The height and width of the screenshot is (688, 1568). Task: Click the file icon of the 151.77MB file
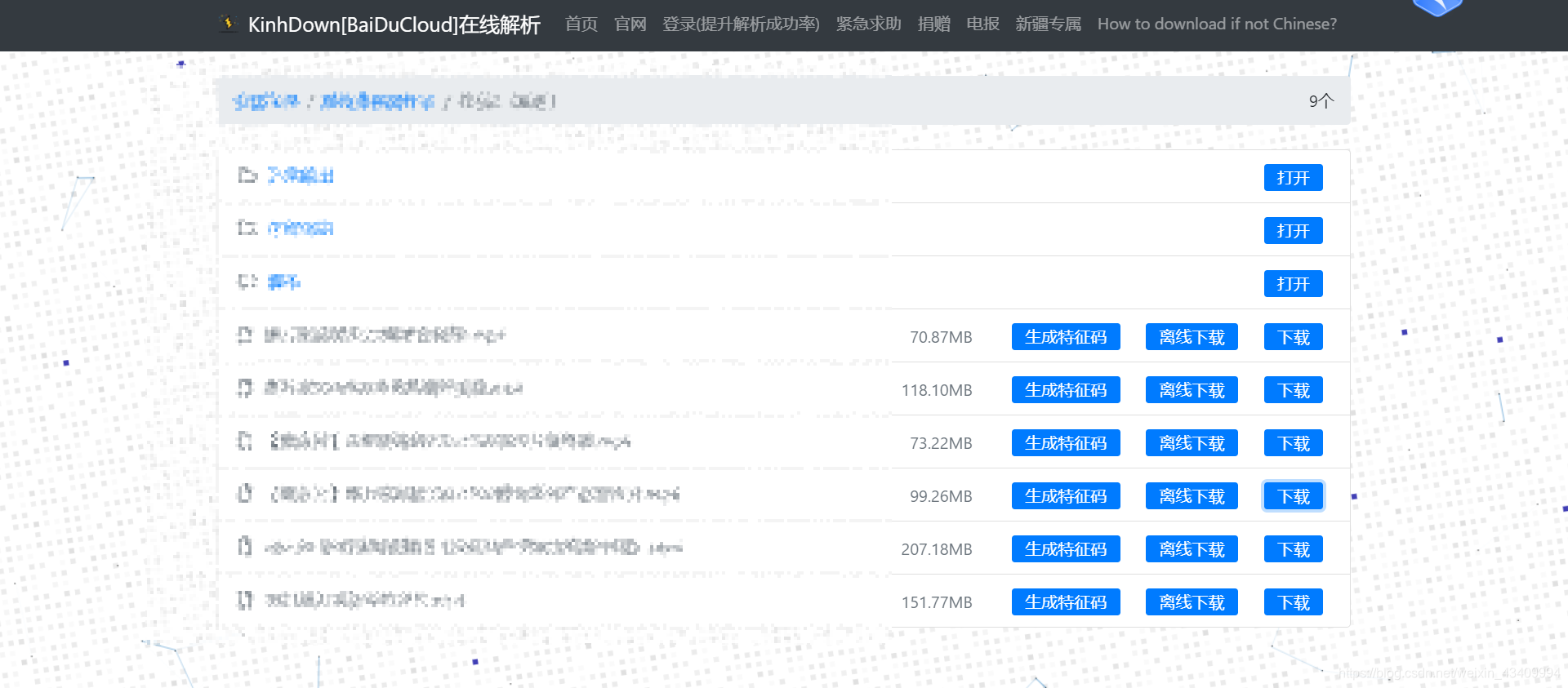245,600
